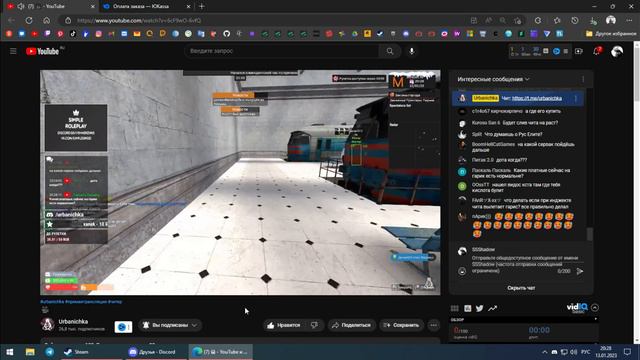Open the browser settings three-dot menu
The width and height of the screenshot is (640, 360).
630,20
